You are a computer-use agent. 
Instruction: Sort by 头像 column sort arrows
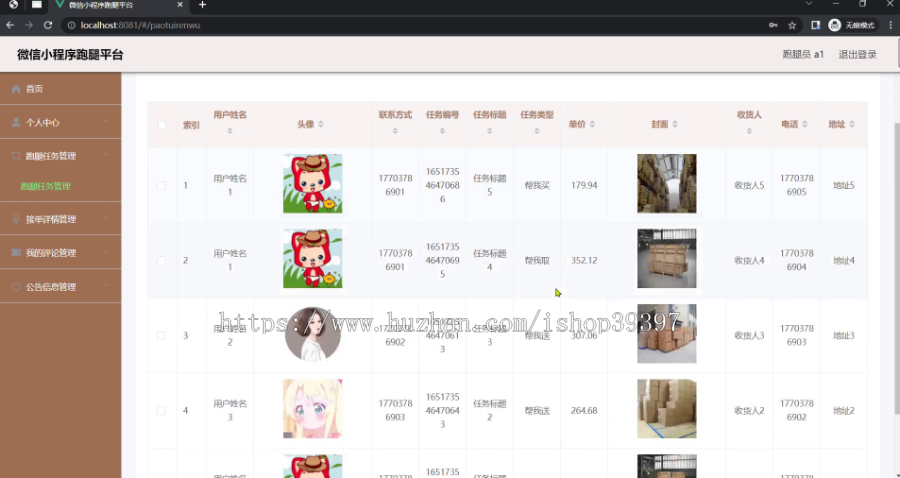pyautogui.click(x=321, y=124)
